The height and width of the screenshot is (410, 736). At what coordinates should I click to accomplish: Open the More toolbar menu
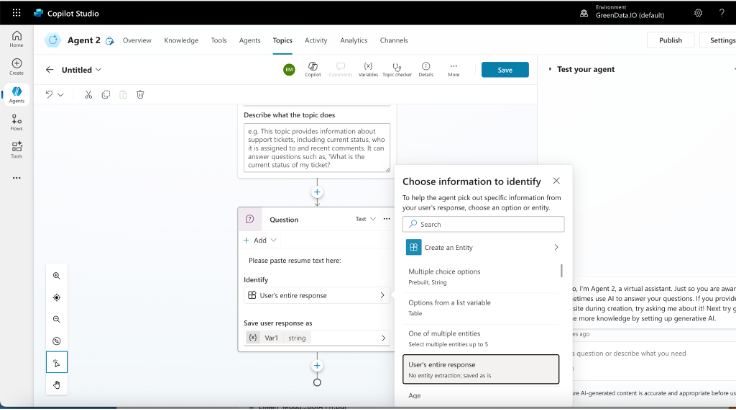[x=453, y=69]
